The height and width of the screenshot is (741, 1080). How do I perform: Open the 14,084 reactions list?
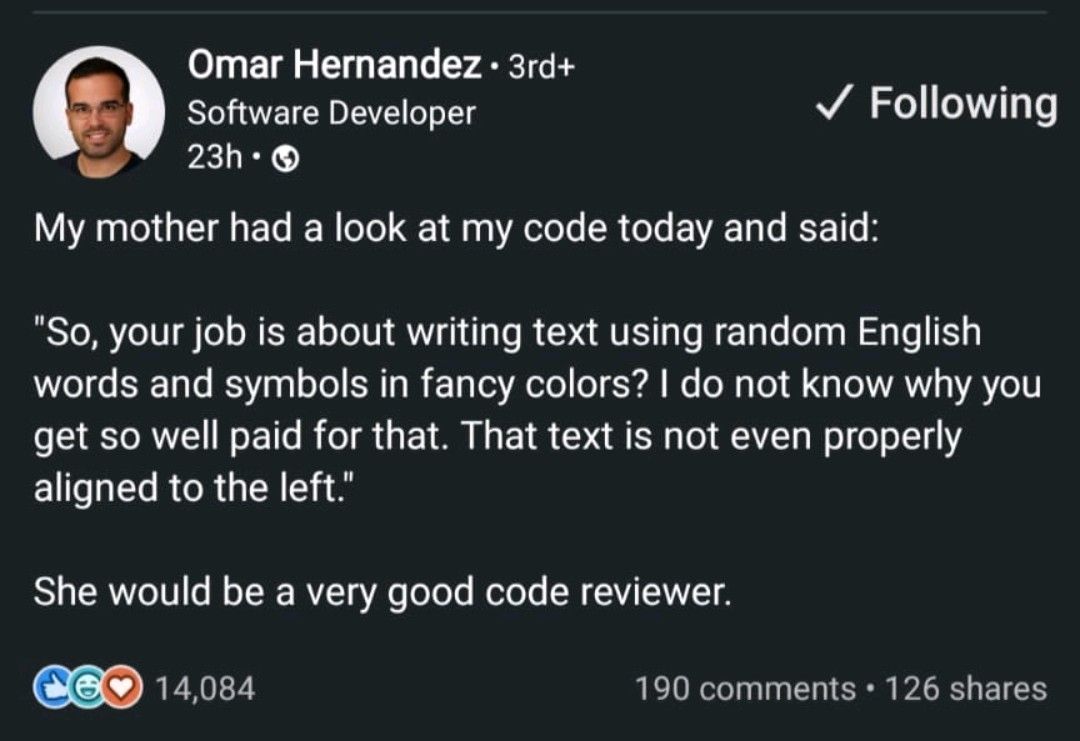point(205,689)
